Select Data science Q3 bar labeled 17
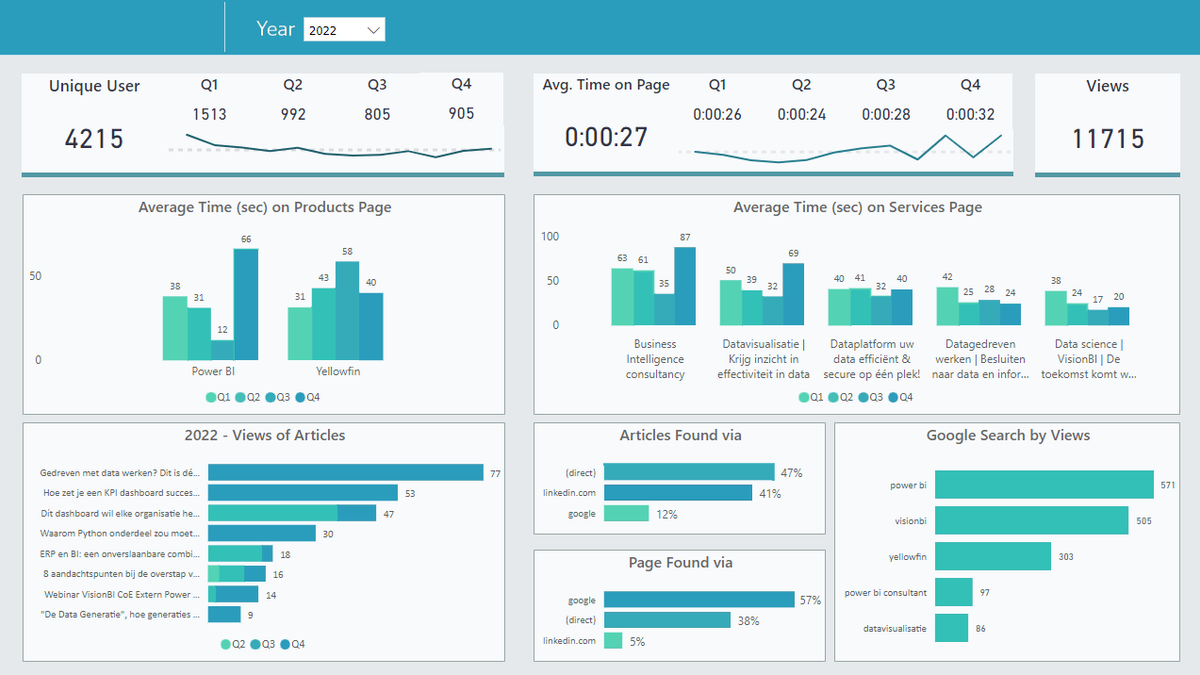Viewport: 1200px width, 675px height. point(1098,317)
